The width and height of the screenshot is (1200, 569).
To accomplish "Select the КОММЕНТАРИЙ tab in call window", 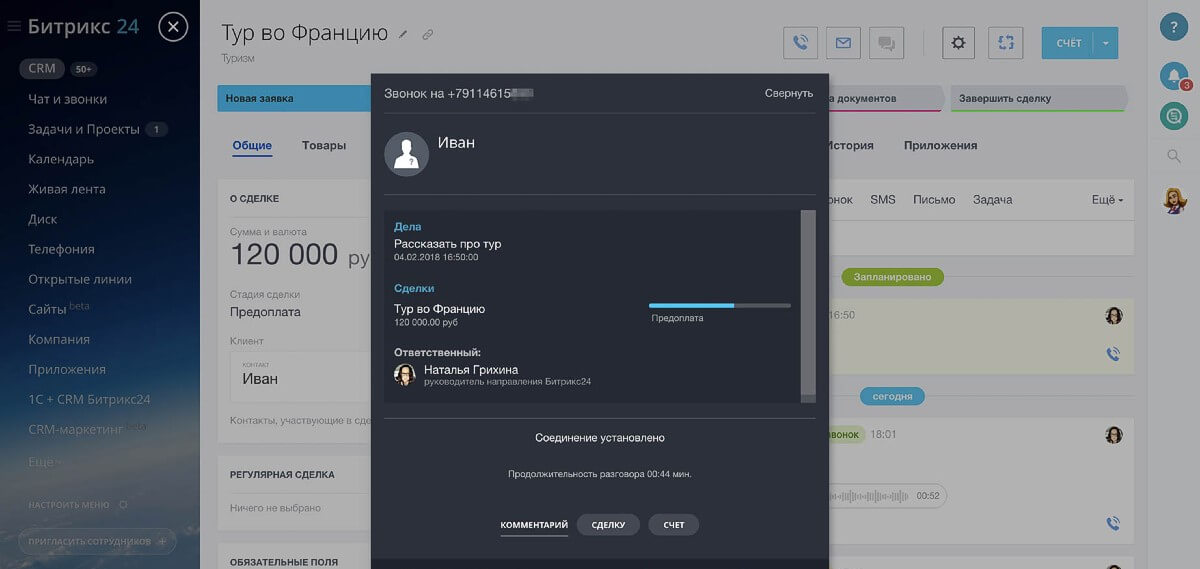I will coord(534,525).
